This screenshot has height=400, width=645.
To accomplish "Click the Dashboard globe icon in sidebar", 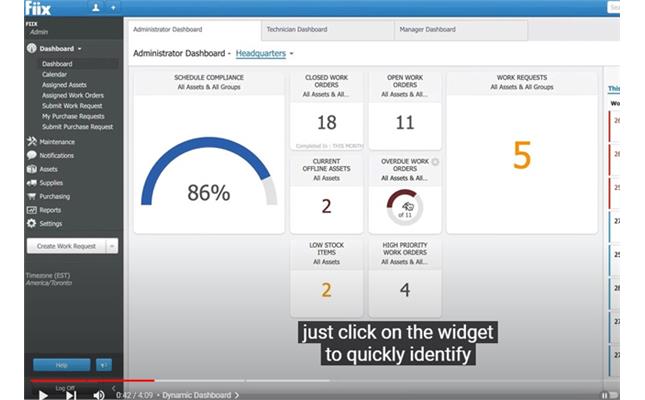I will (x=32, y=49).
